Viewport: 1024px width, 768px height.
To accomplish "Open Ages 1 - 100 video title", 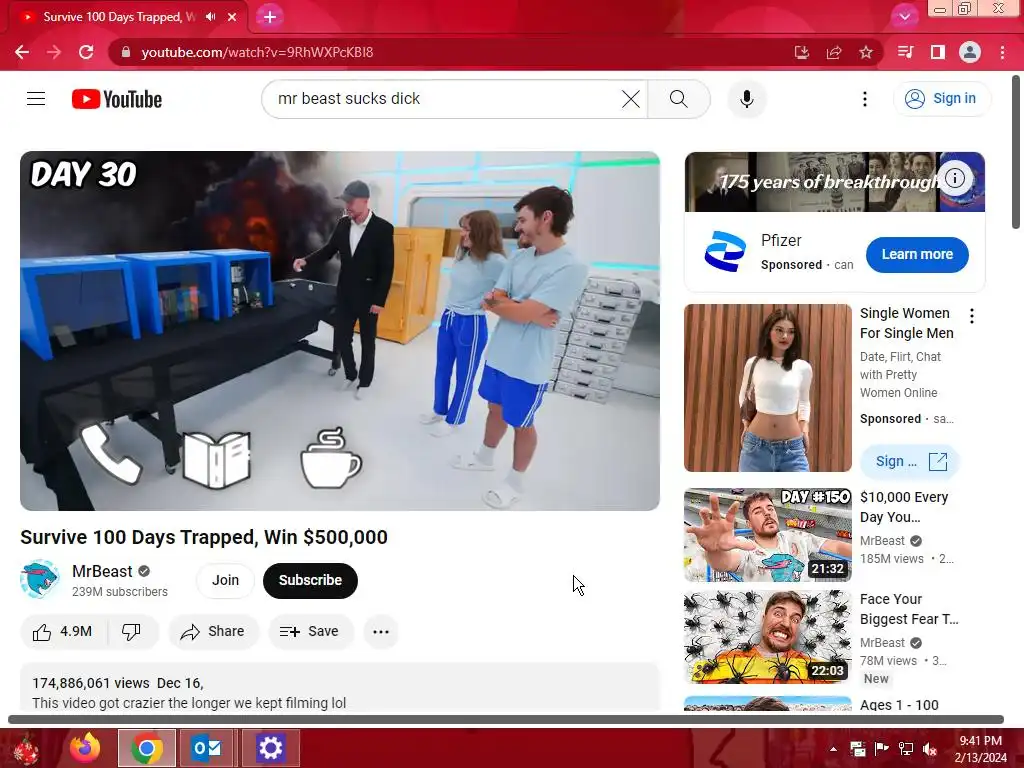I will [899, 705].
